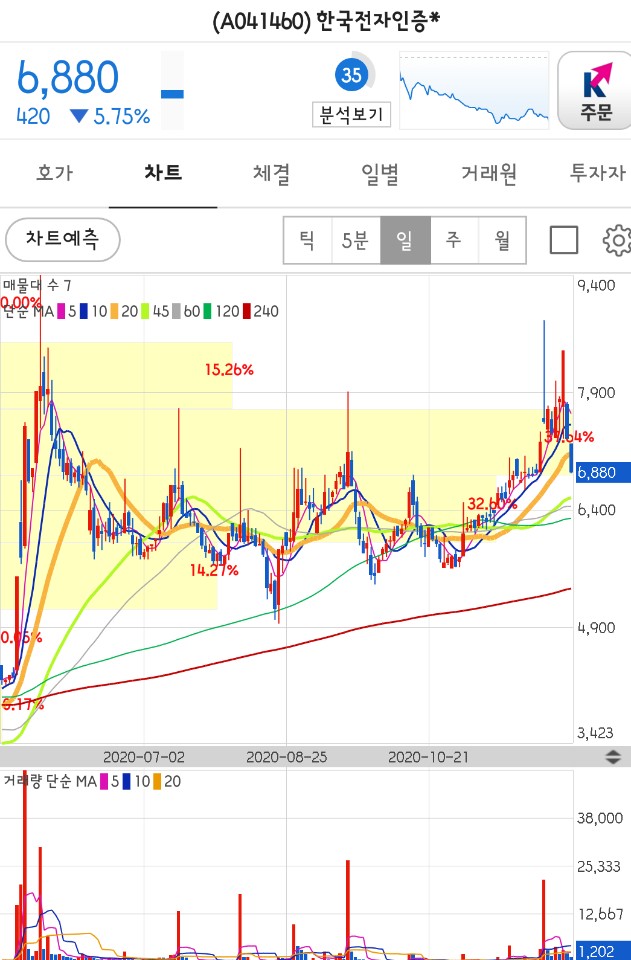Tap the 1,202 current volume tag
631x960 pixels.
tap(603, 951)
